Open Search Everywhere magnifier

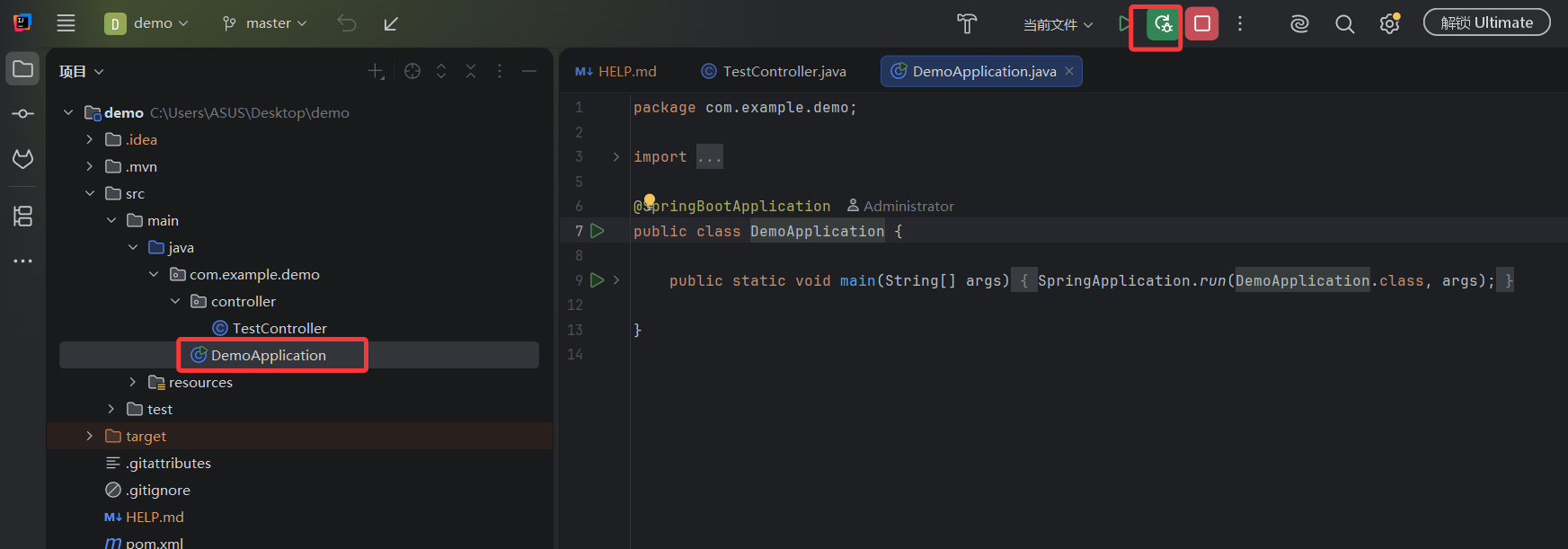[x=1344, y=24]
